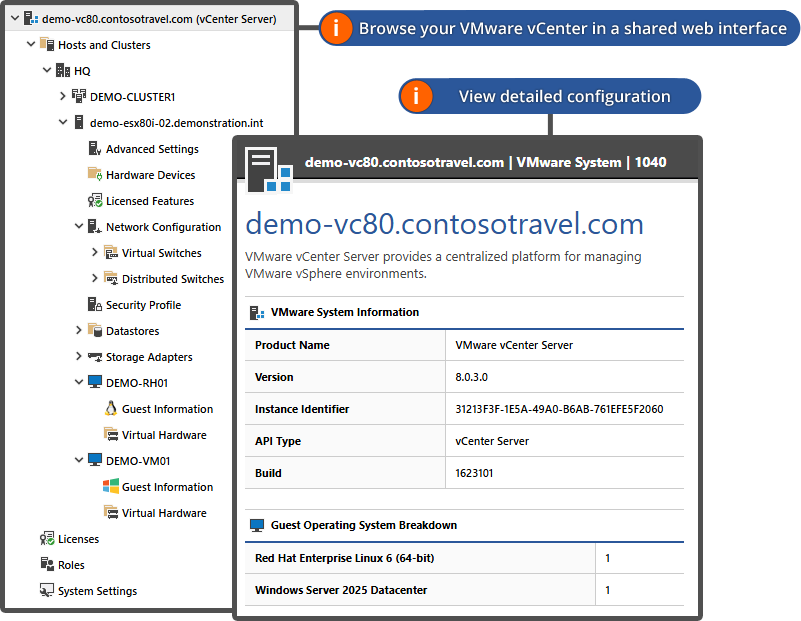Click the large vCenter icon in detail header
Viewport: 801px width, 621px height.
[269, 170]
